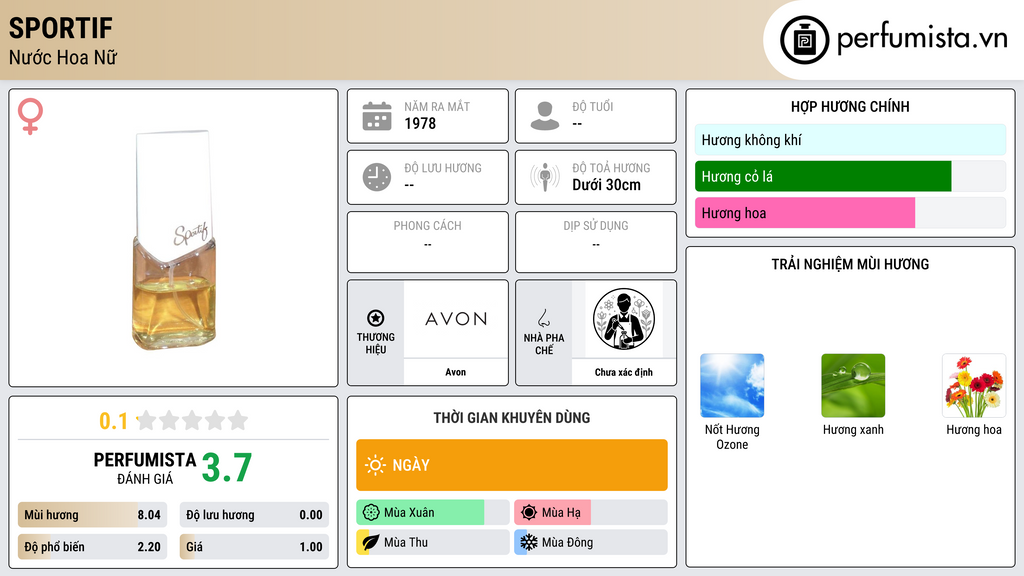Image resolution: width=1024 pixels, height=576 pixels.
Task: Click the Mùa Xuân season bar
Action: [433, 513]
